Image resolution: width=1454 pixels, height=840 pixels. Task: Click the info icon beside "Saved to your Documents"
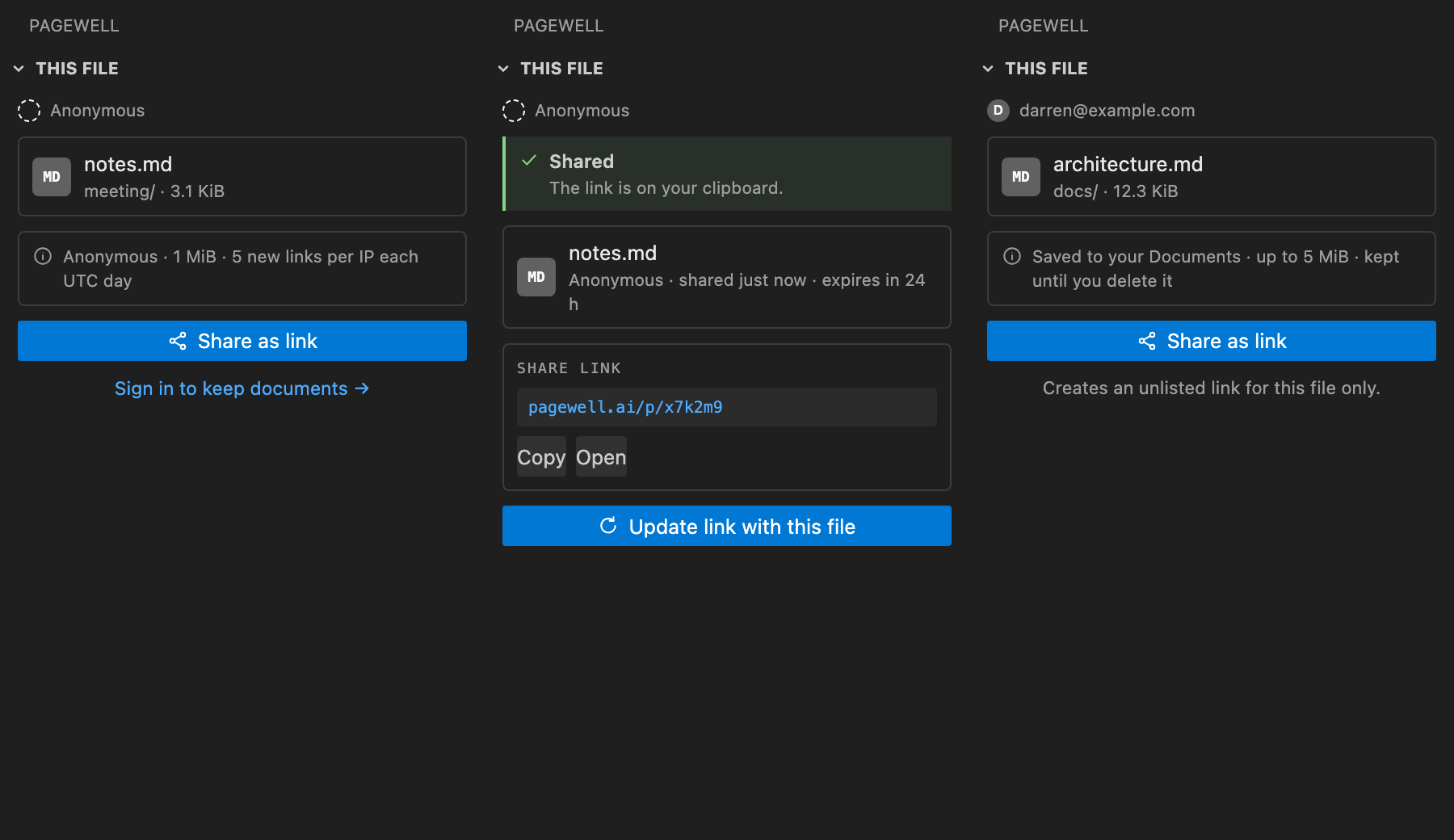(1012, 257)
